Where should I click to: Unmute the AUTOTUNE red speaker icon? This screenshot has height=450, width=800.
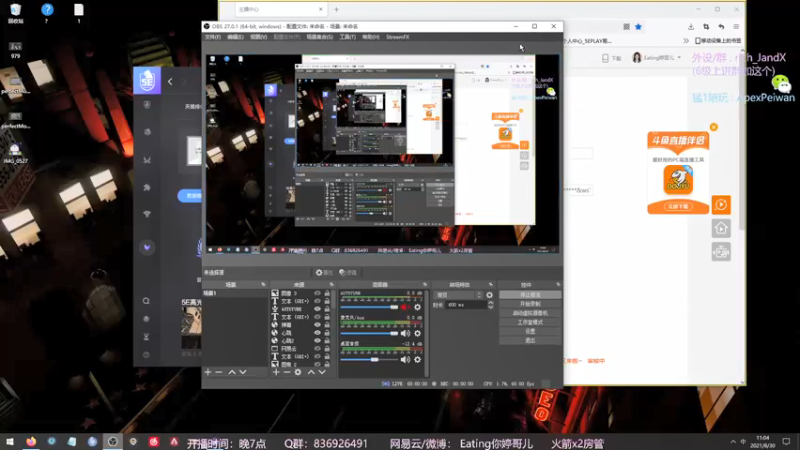pos(405,307)
